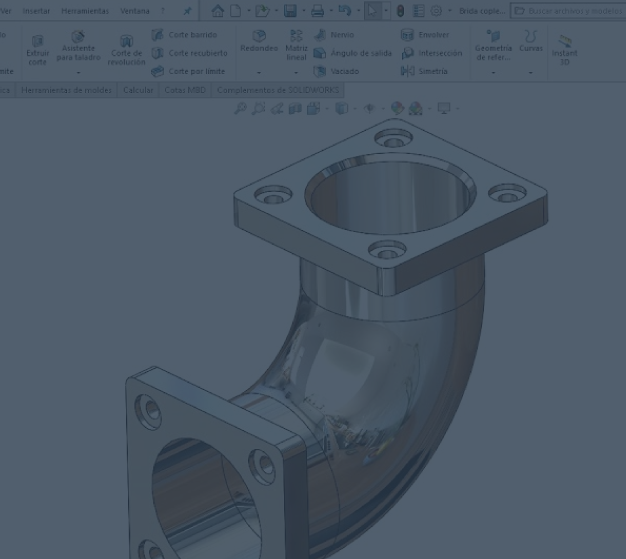Viewport: 626px width, 559px height.
Task: Expand the dropdown under Redondeo
Action: (259, 73)
